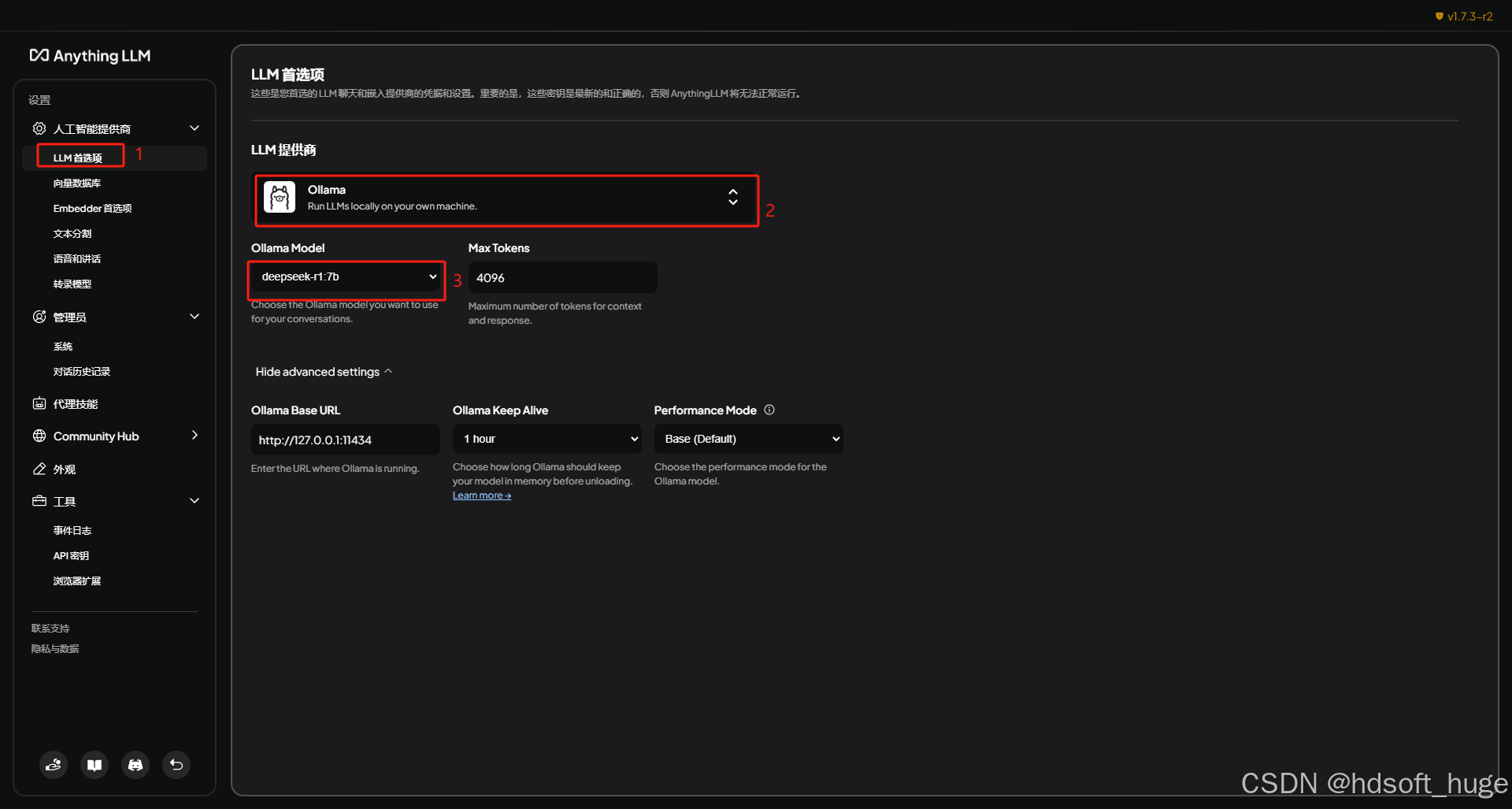Open 向量数据库 settings
This screenshot has height=809, width=1512.
(77, 183)
